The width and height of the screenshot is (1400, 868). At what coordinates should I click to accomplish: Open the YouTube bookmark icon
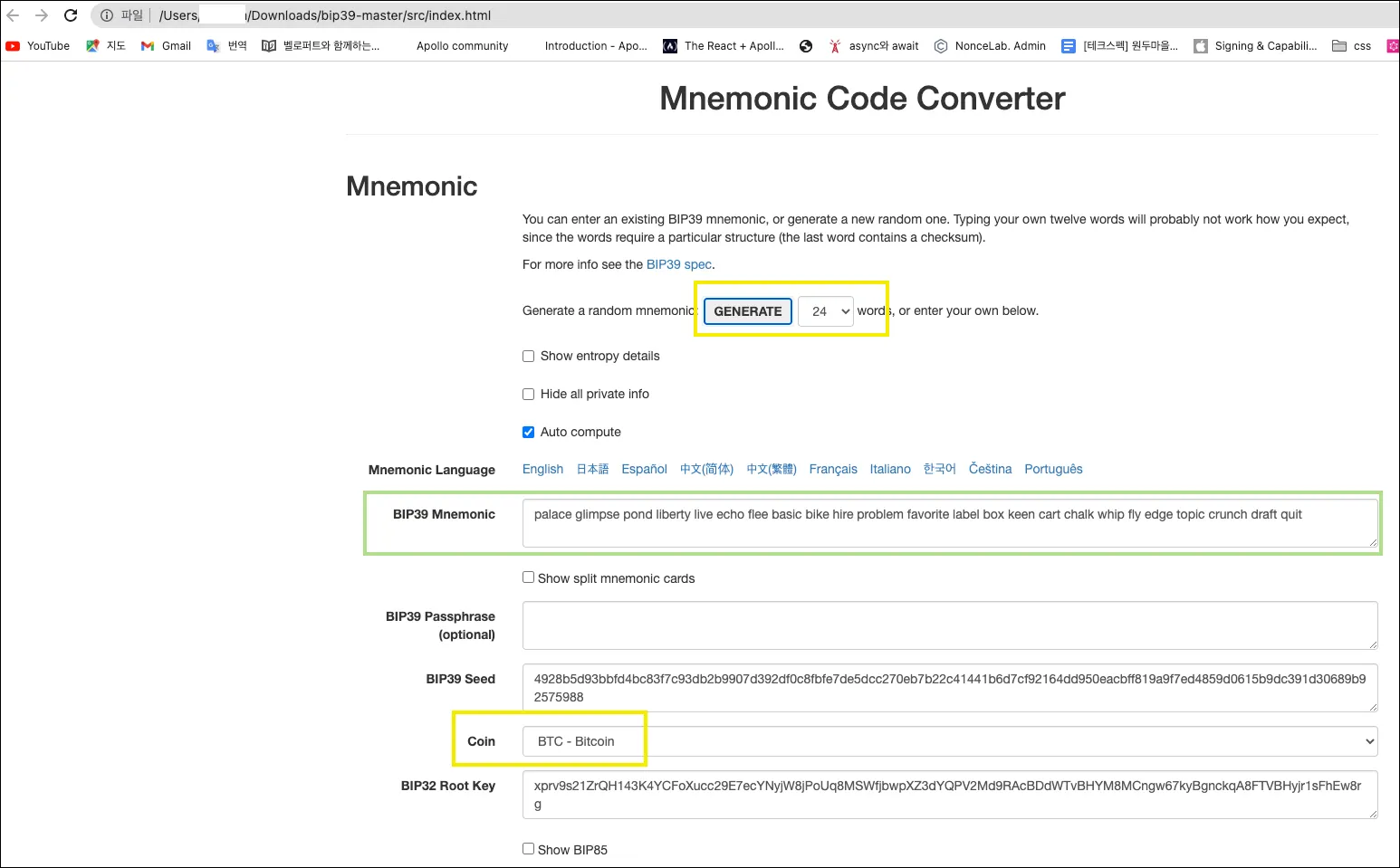point(13,46)
